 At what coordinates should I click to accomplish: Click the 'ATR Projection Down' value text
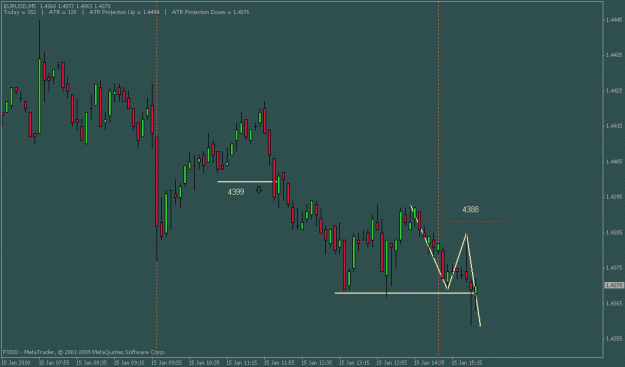(210, 12)
